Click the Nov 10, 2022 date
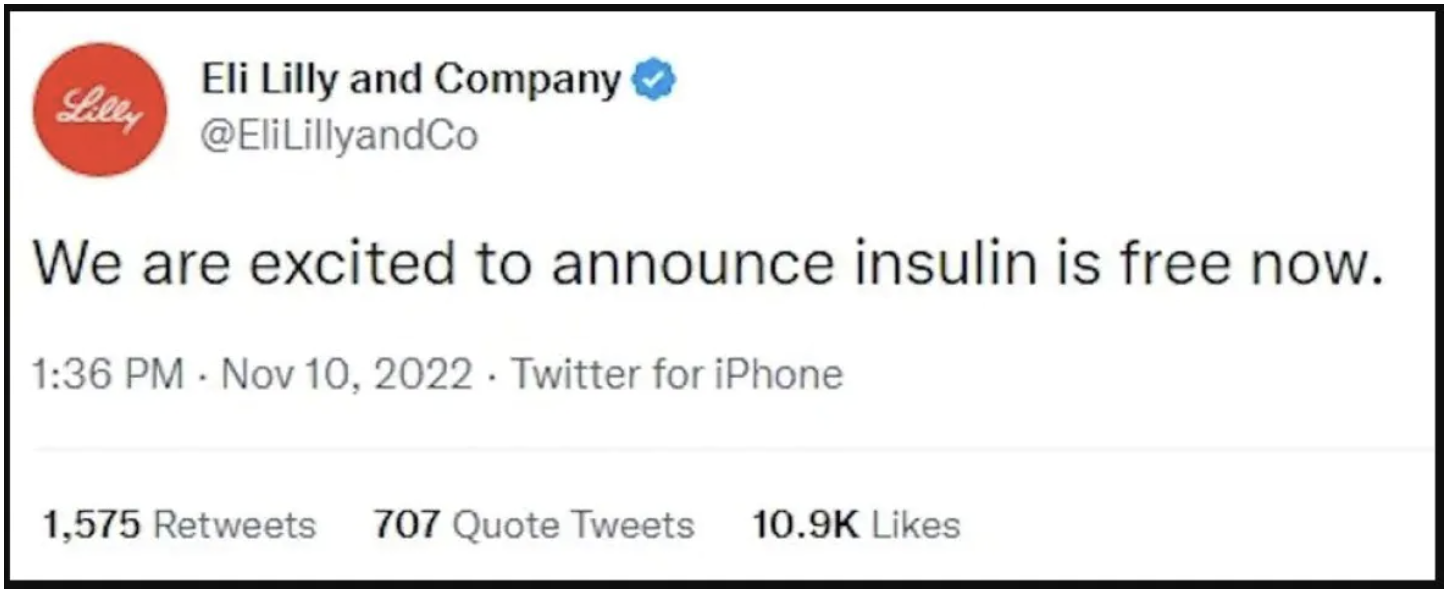The height and width of the screenshot is (594, 1450). tap(347, 375)
